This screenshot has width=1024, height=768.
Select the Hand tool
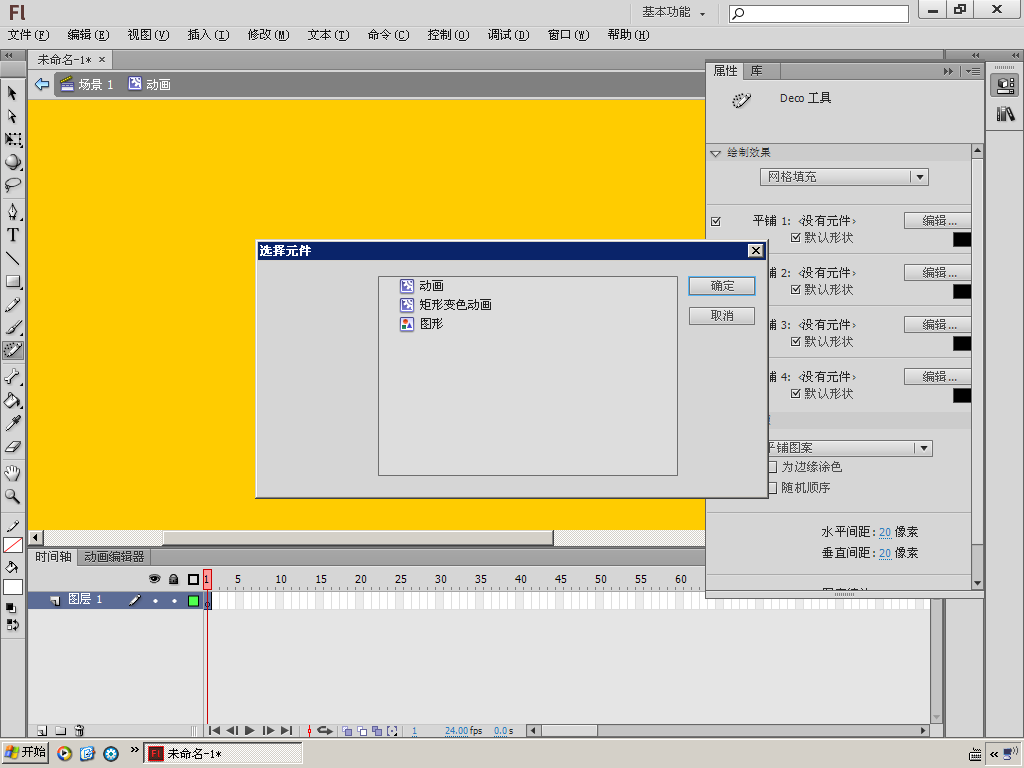click(x=12, y=473)
